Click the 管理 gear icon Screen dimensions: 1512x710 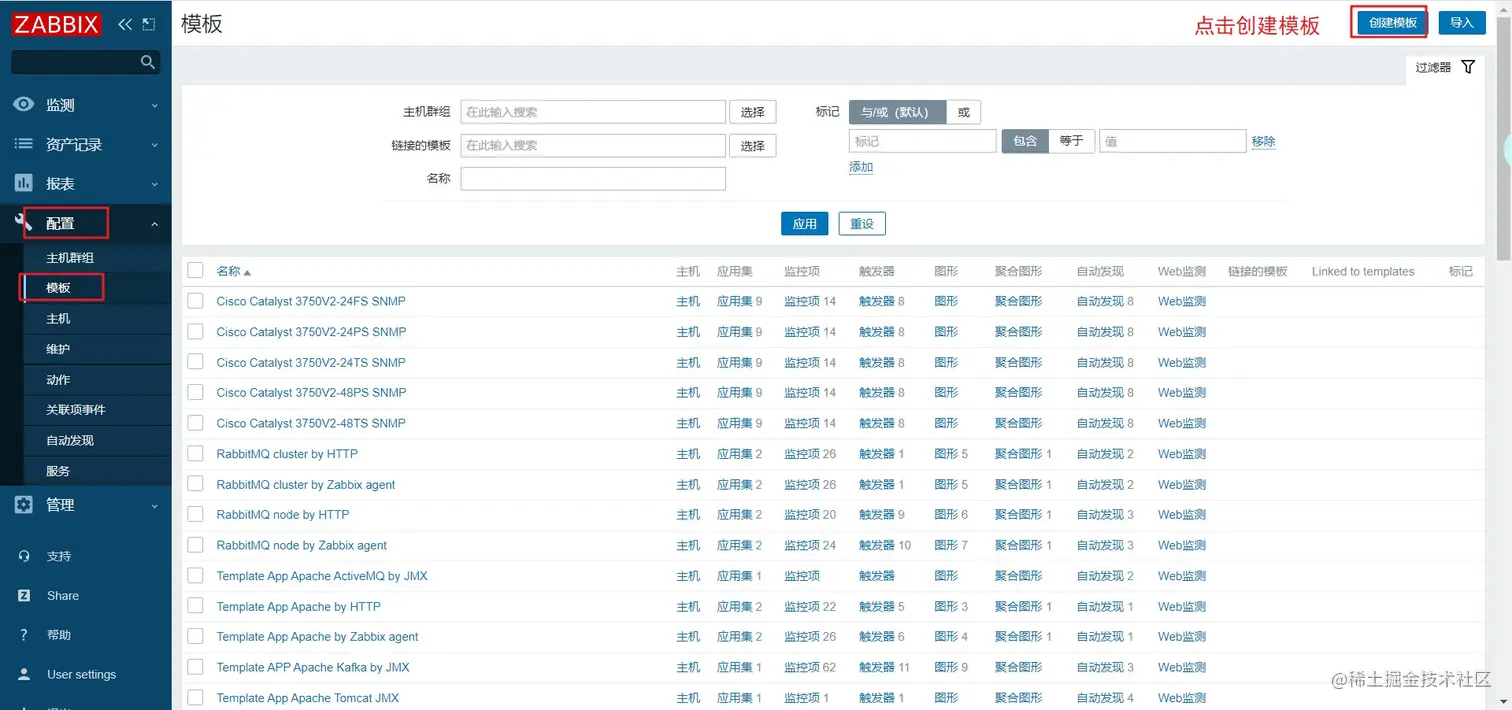(24, 505)
